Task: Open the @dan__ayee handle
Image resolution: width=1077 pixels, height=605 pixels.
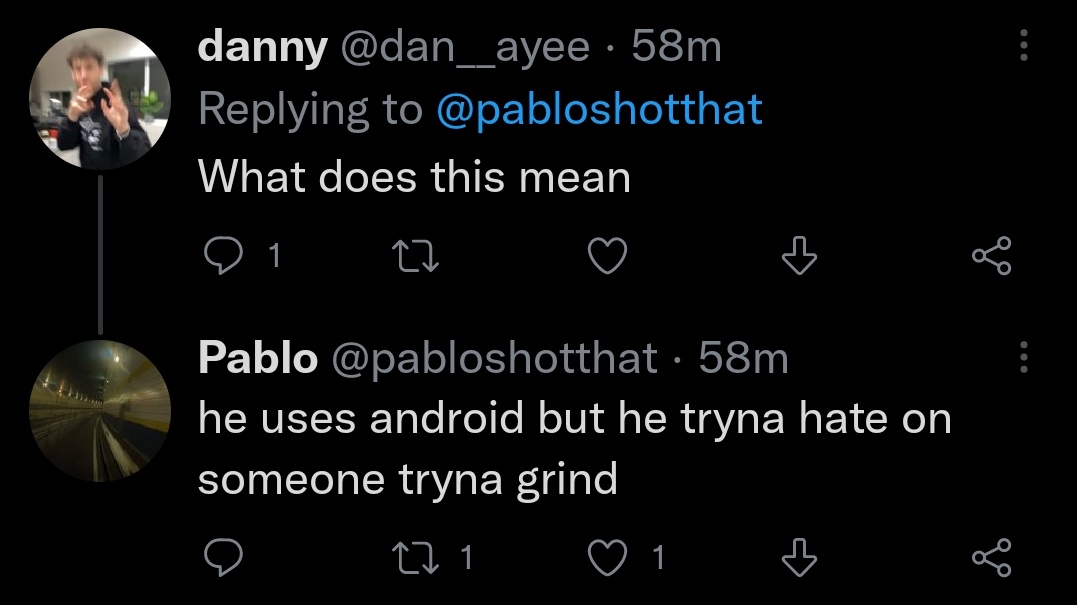Action: [465, 48]
